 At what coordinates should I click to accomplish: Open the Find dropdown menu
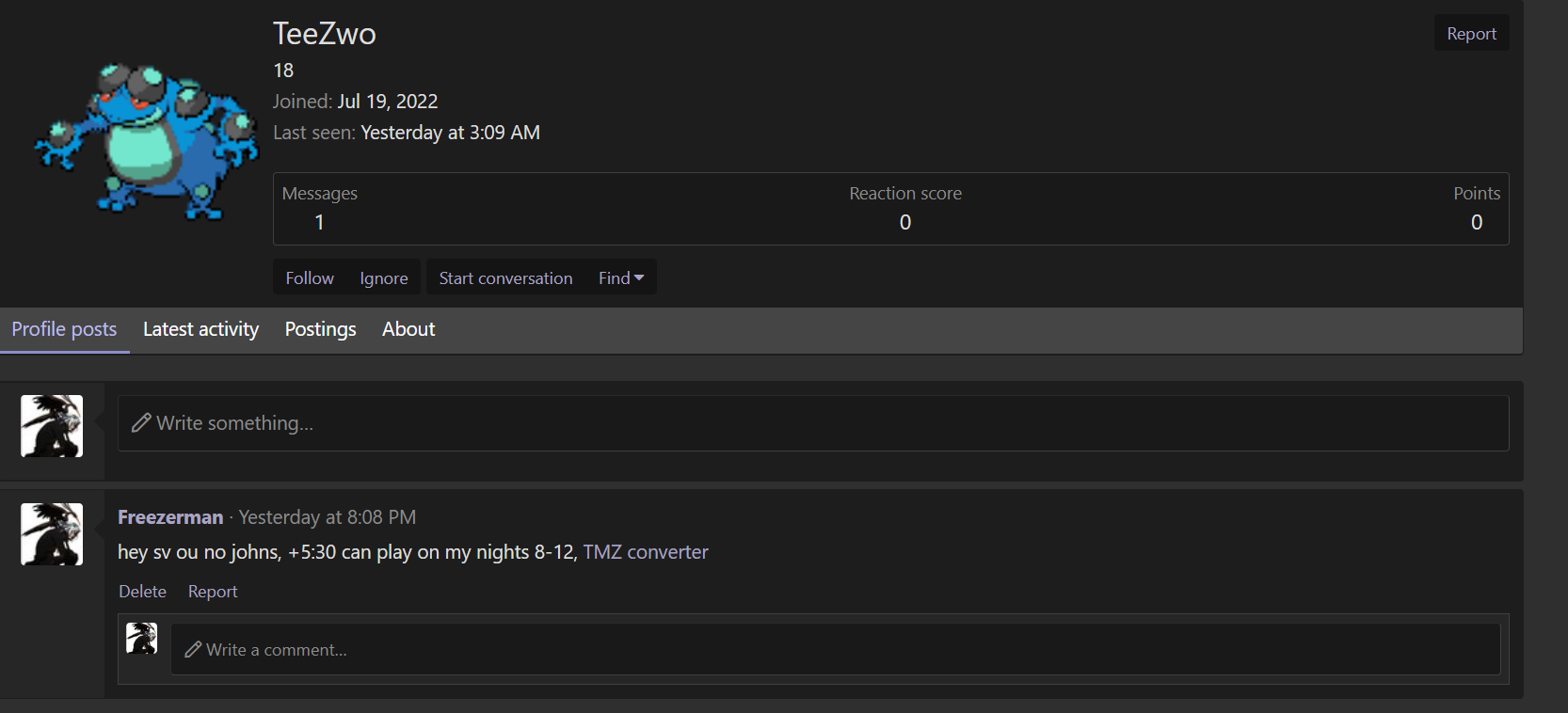(621, 278)
